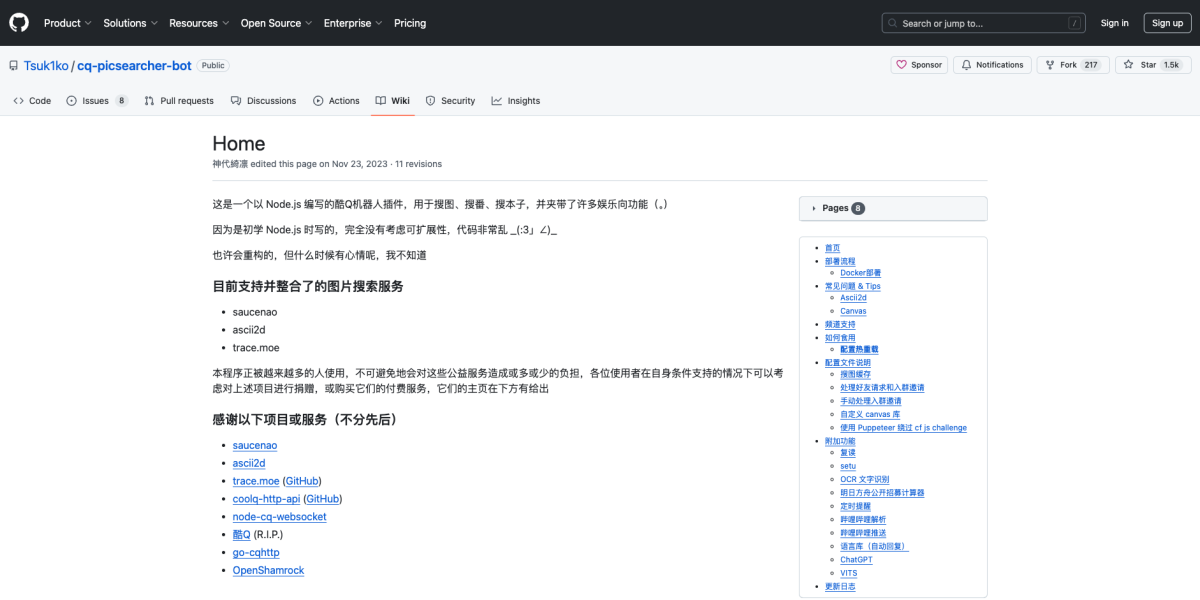Click the Sign up button
1200x600 pixels.
(1166, 22)
